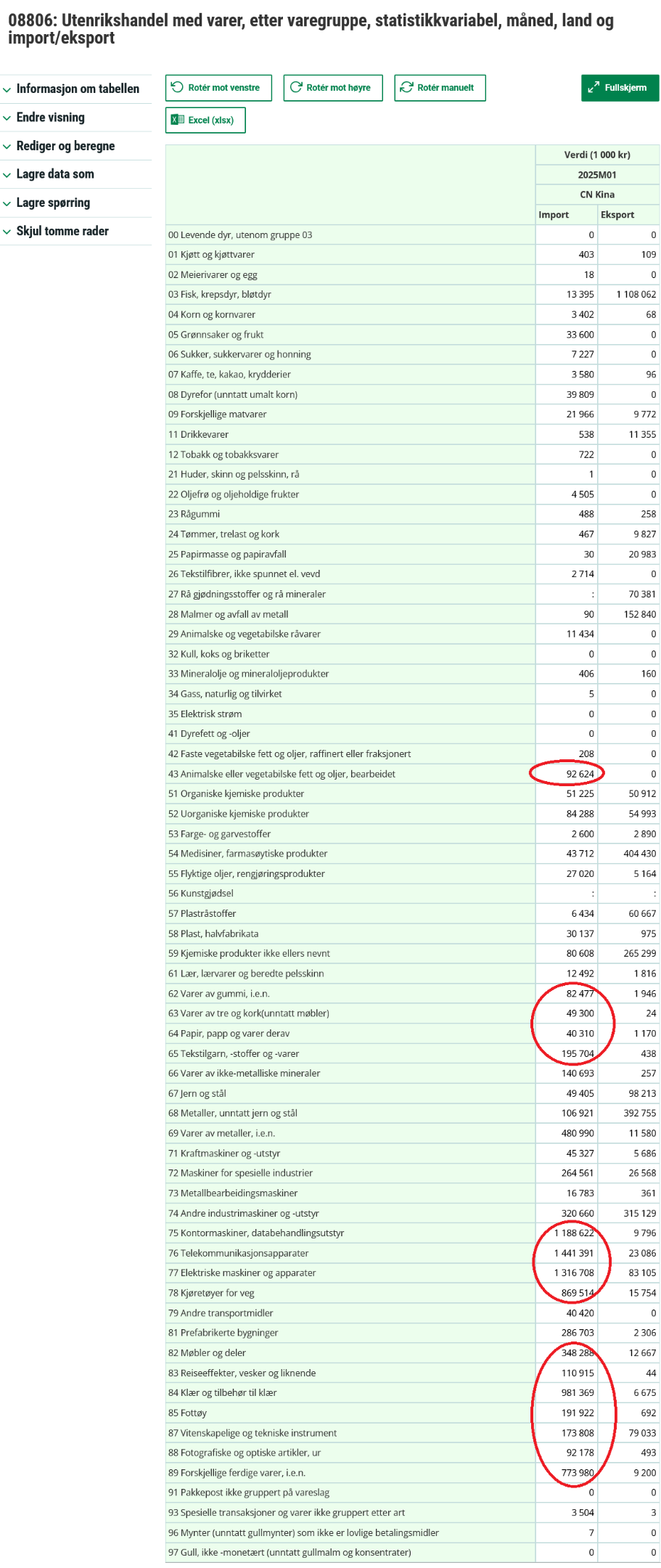Select row 11 Drikkevarer
The width and height of the screenshot is (661, 1568).
(350, 435)
